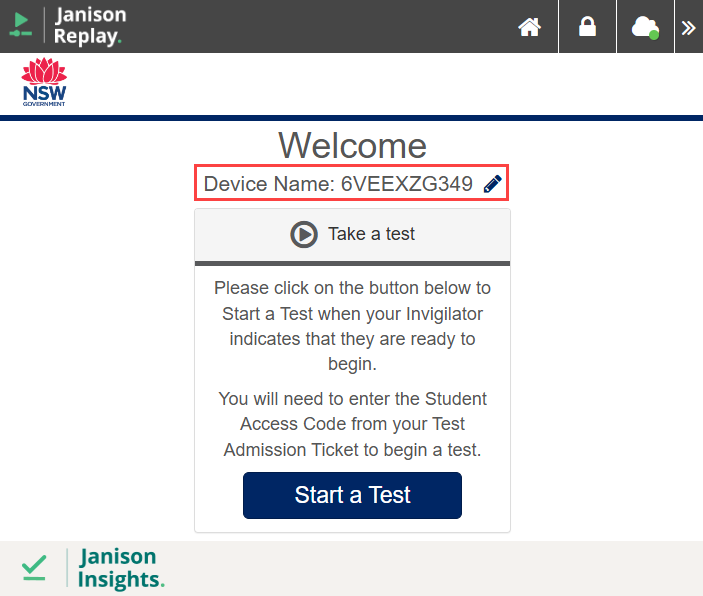Click the Device Name 6VEEXZG349 field

coord(352,183)
